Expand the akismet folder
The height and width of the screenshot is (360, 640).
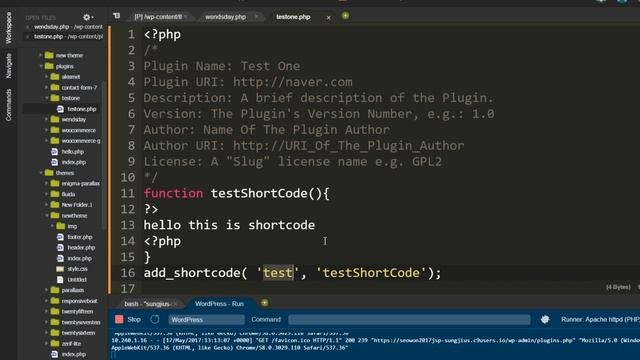point(47,76)
